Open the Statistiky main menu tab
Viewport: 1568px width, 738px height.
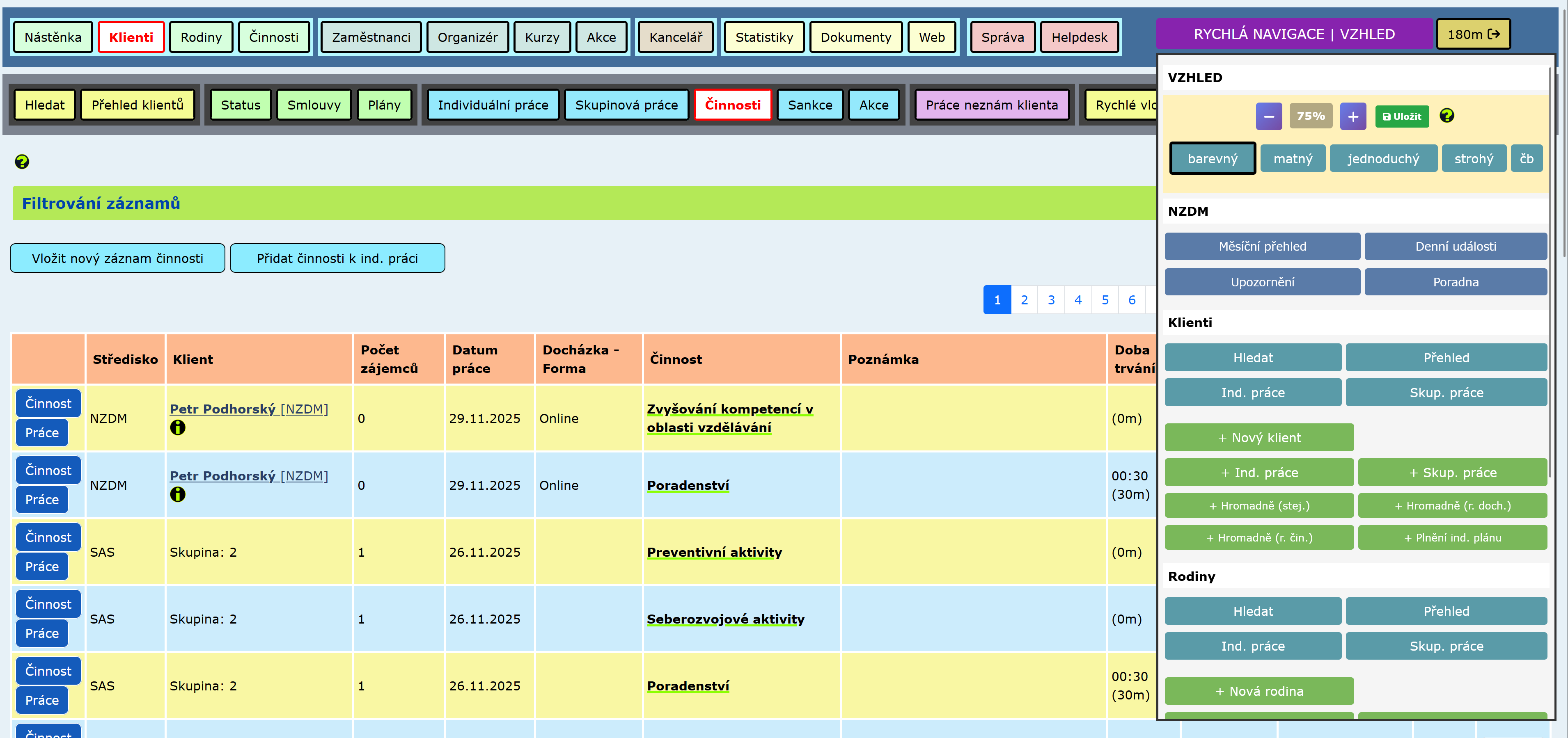click(x=764, y=37)
